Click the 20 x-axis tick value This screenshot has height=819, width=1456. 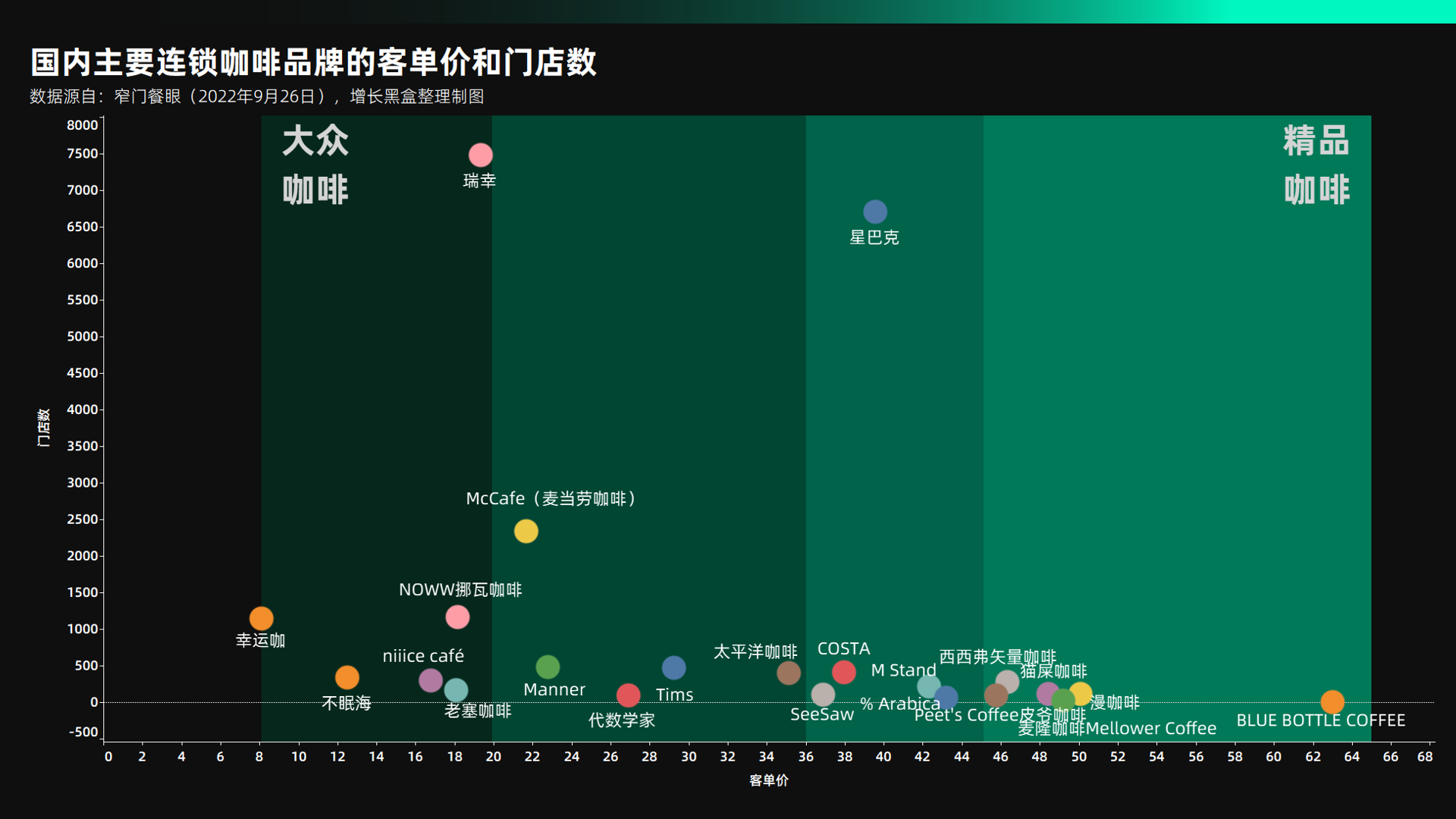(494, 757)
